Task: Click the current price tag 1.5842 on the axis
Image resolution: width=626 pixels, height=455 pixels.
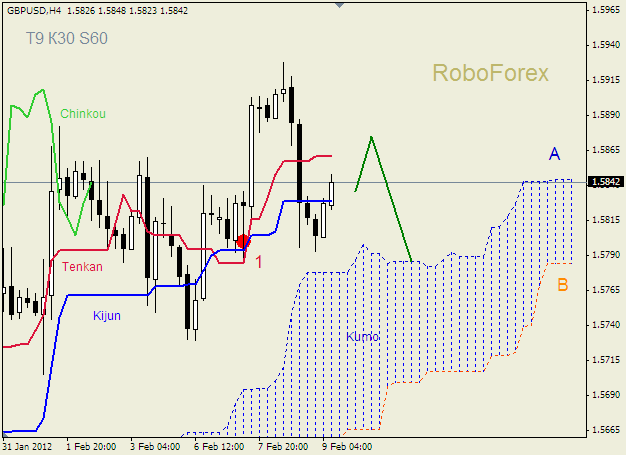Action: pos(606,182)
